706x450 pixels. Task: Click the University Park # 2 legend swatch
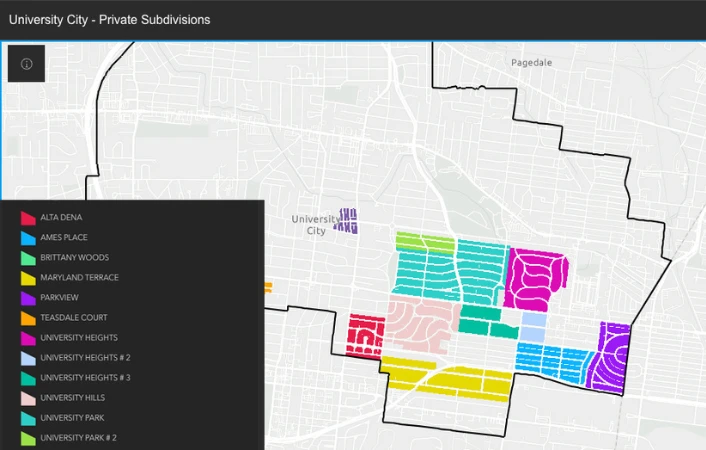(x=28, y=438)
